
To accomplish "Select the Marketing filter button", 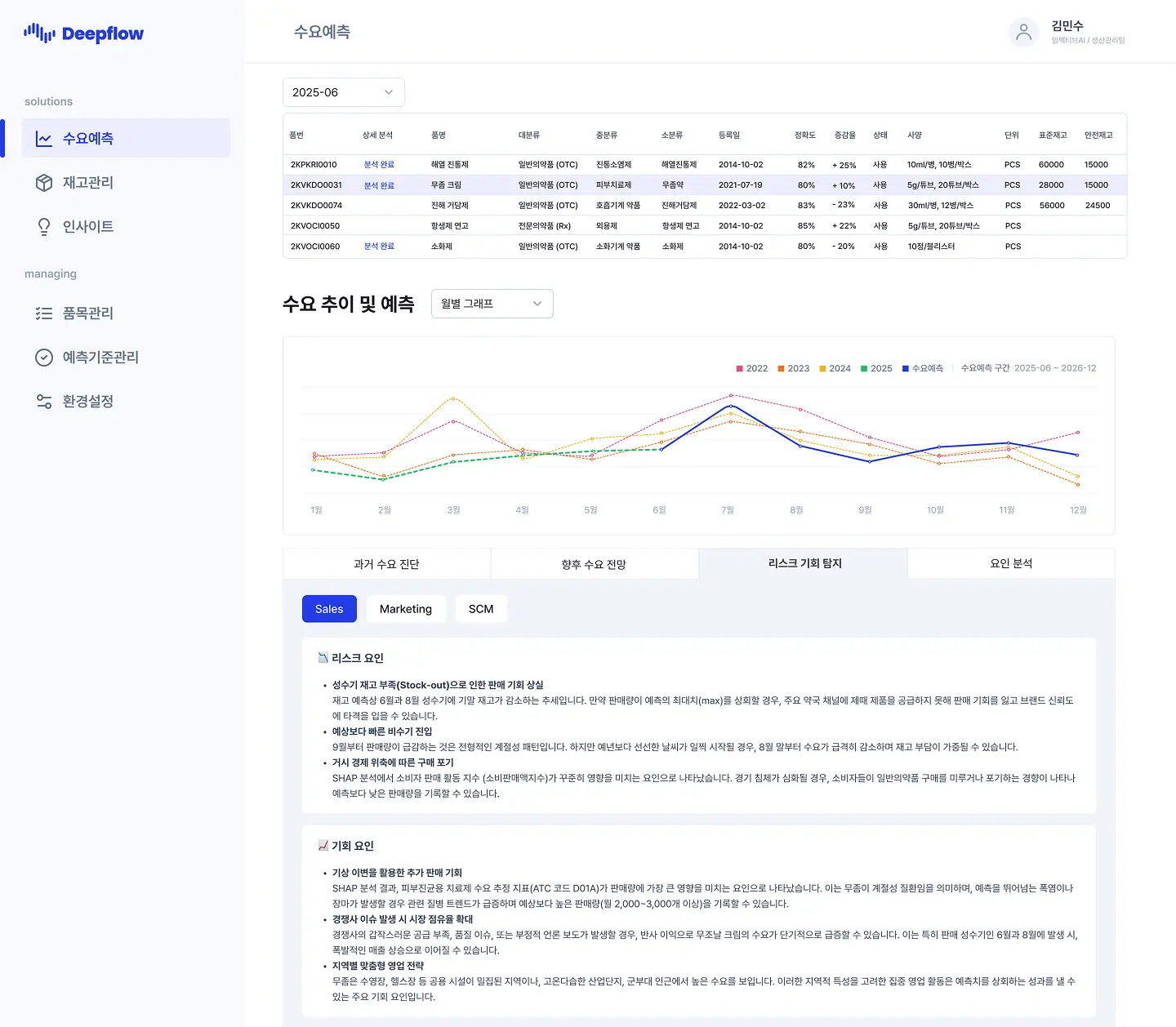I will [x=406, y=609].
